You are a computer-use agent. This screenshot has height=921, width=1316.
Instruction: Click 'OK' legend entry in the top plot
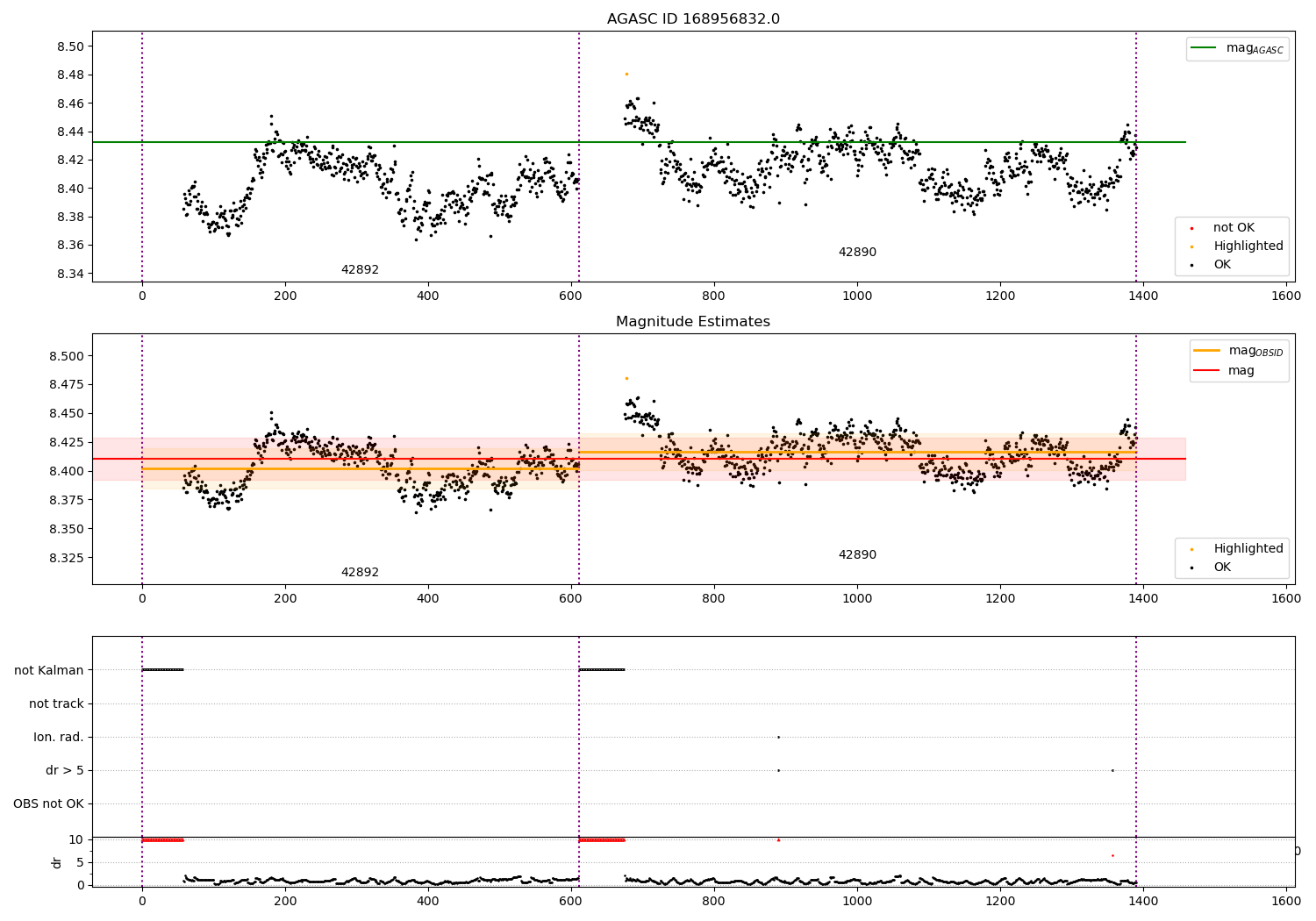tap(1222, 265)
